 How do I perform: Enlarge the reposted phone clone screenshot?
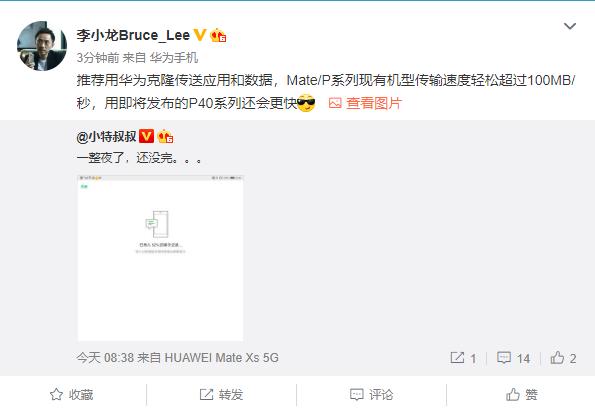click(160, 258)
